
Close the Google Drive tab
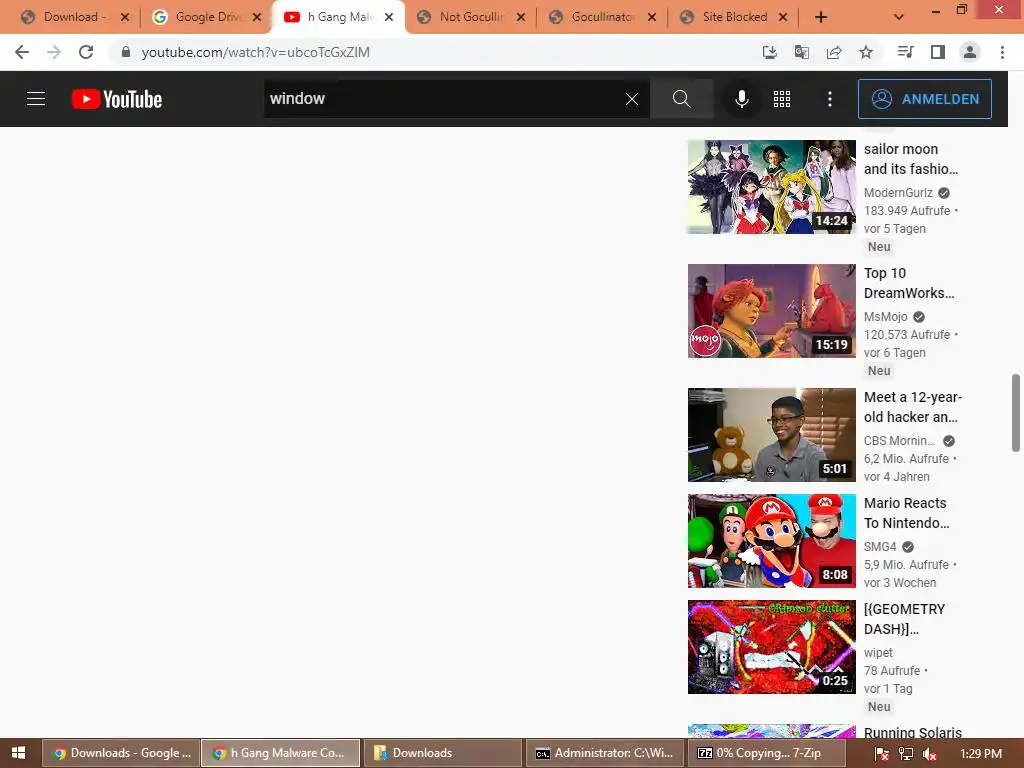click(x=257, y=17)
